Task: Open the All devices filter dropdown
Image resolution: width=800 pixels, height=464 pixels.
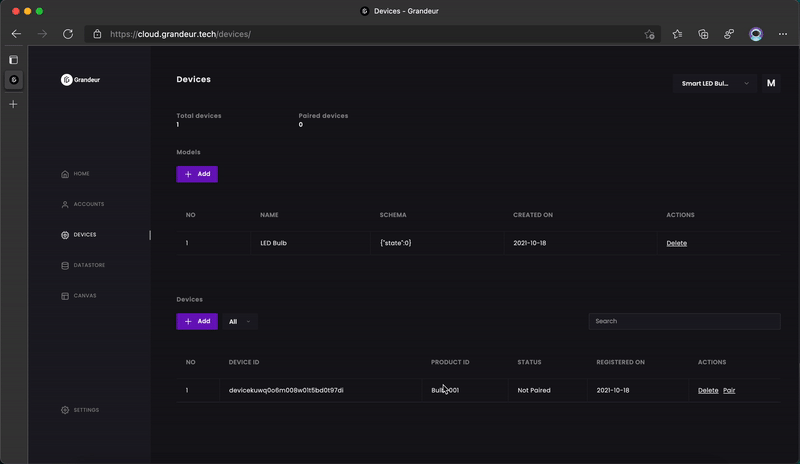Action: tap(240, 321)
